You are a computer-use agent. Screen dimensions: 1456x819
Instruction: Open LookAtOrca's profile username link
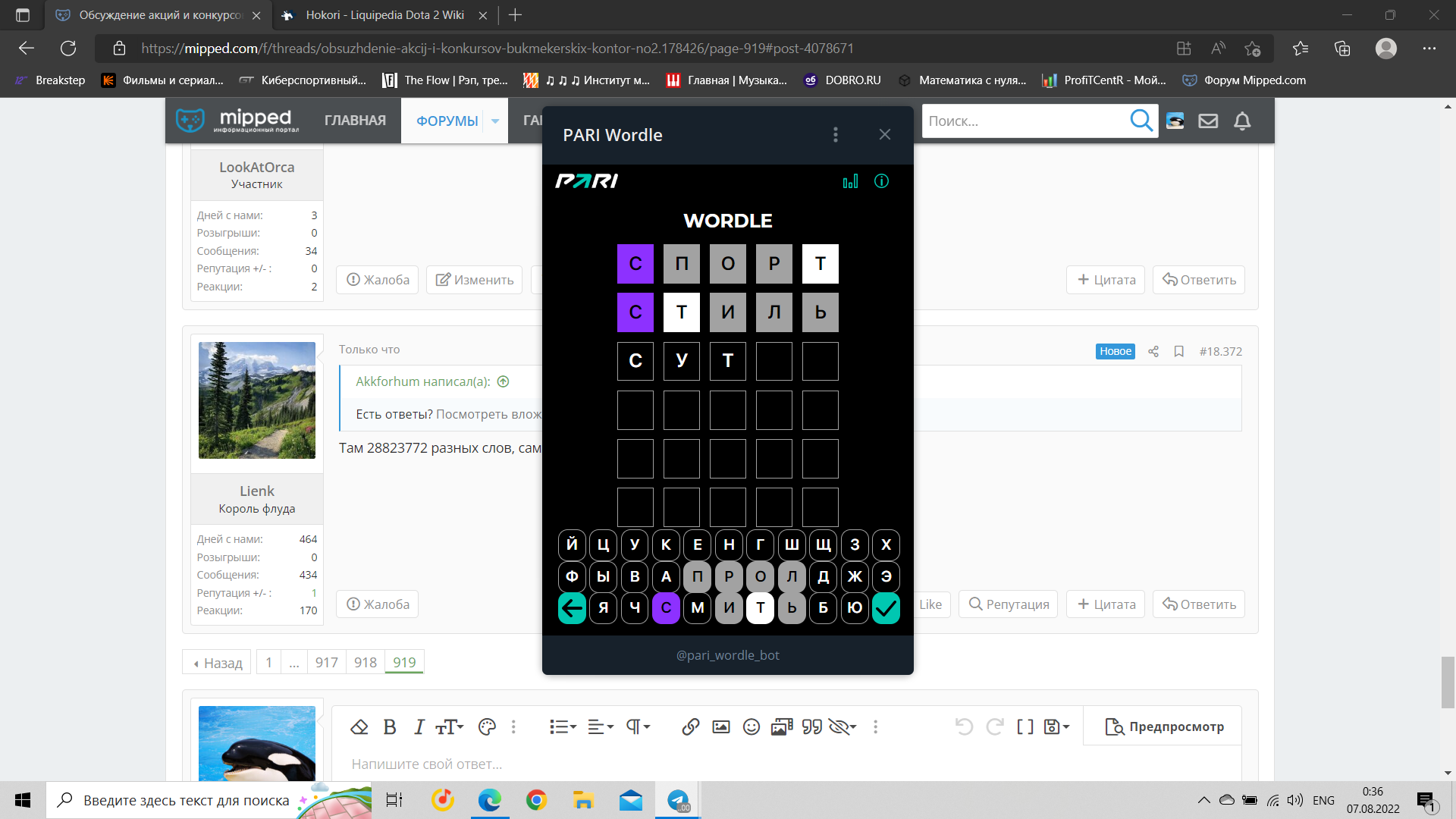point(257,168)
